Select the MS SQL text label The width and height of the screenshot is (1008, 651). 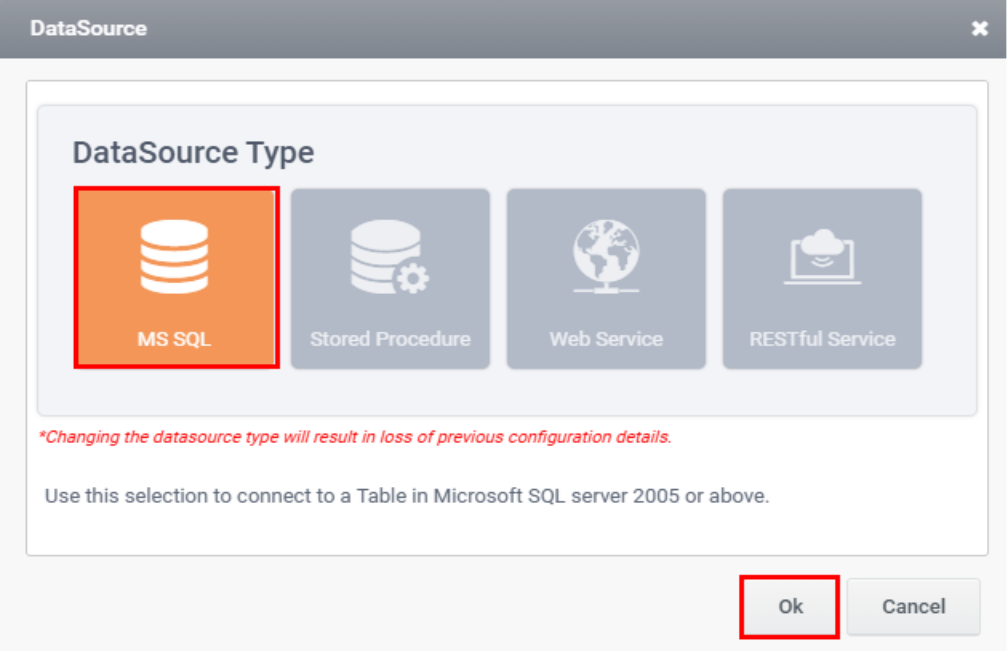[174, 339]
